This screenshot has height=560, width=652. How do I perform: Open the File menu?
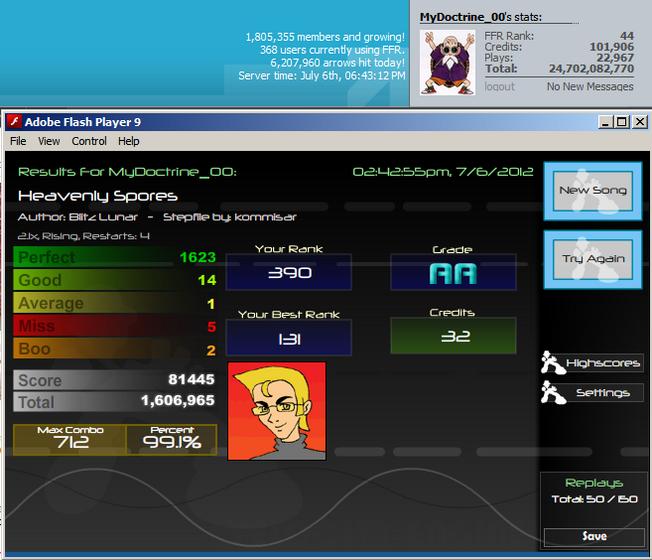coord(18,141)
